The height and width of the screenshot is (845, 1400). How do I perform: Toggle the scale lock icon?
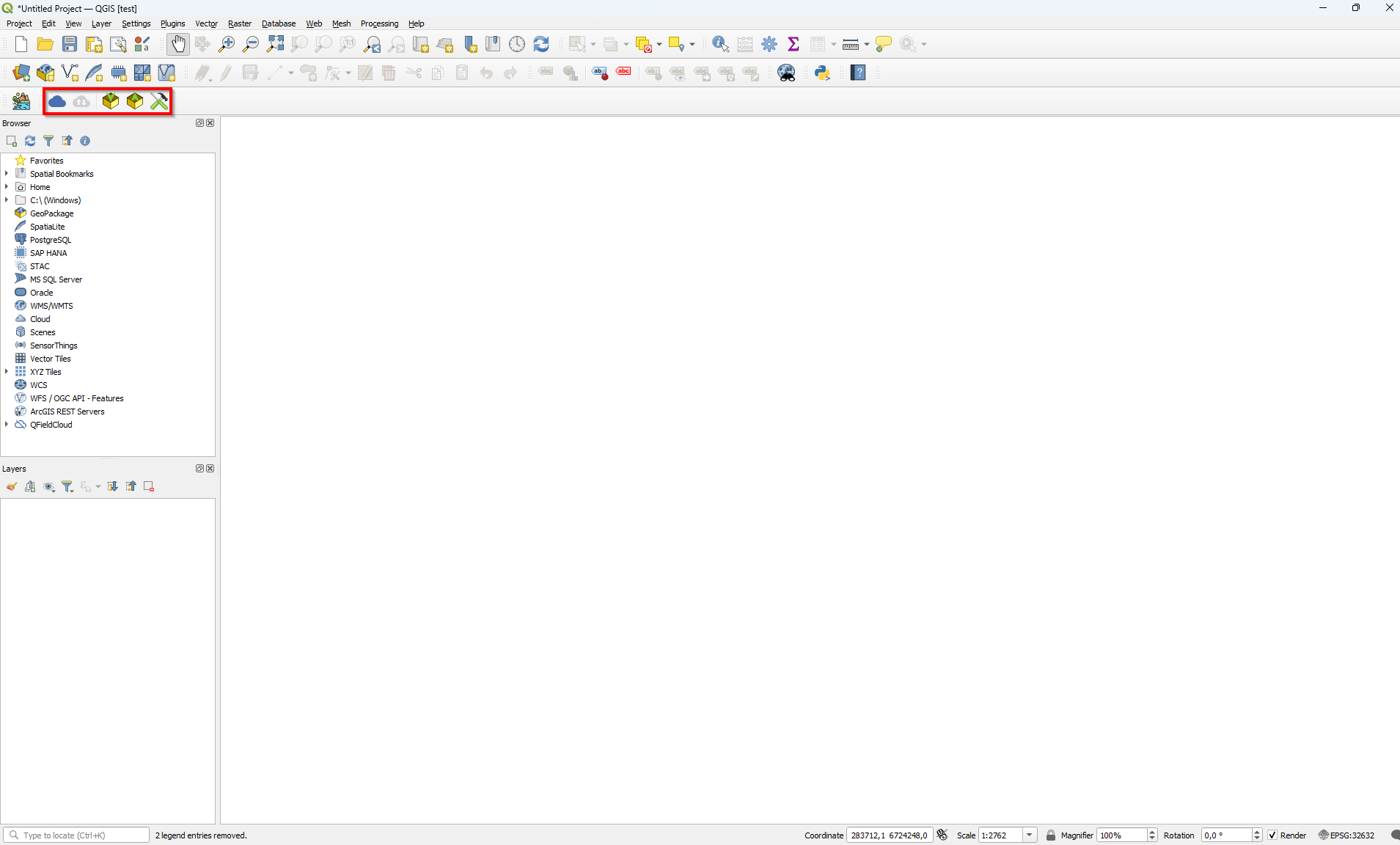(1051, 835)
